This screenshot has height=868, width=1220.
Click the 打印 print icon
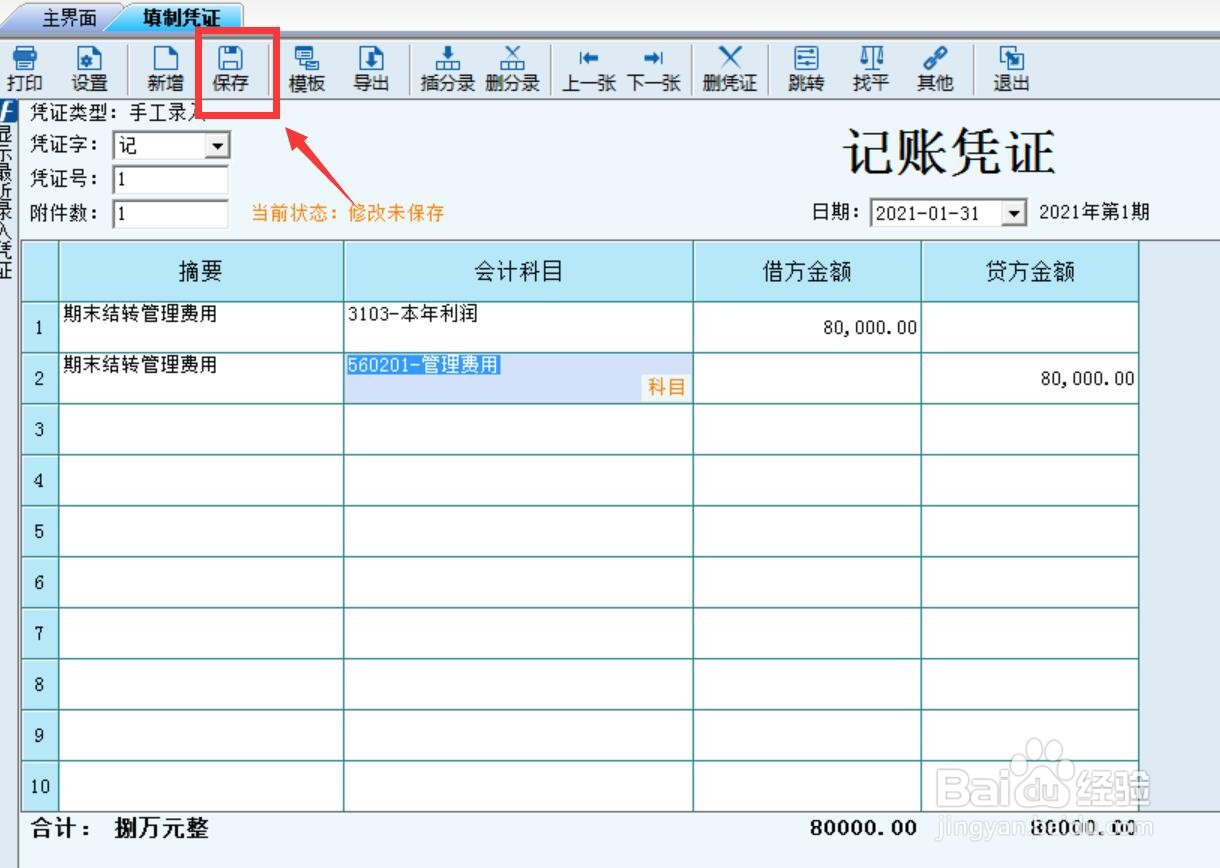[x=24, y=69]
